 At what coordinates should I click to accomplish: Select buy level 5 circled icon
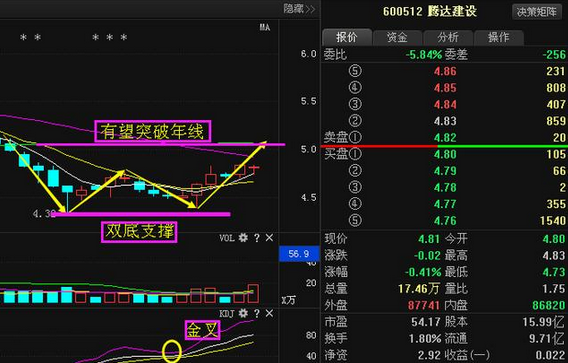pos(355,220)
